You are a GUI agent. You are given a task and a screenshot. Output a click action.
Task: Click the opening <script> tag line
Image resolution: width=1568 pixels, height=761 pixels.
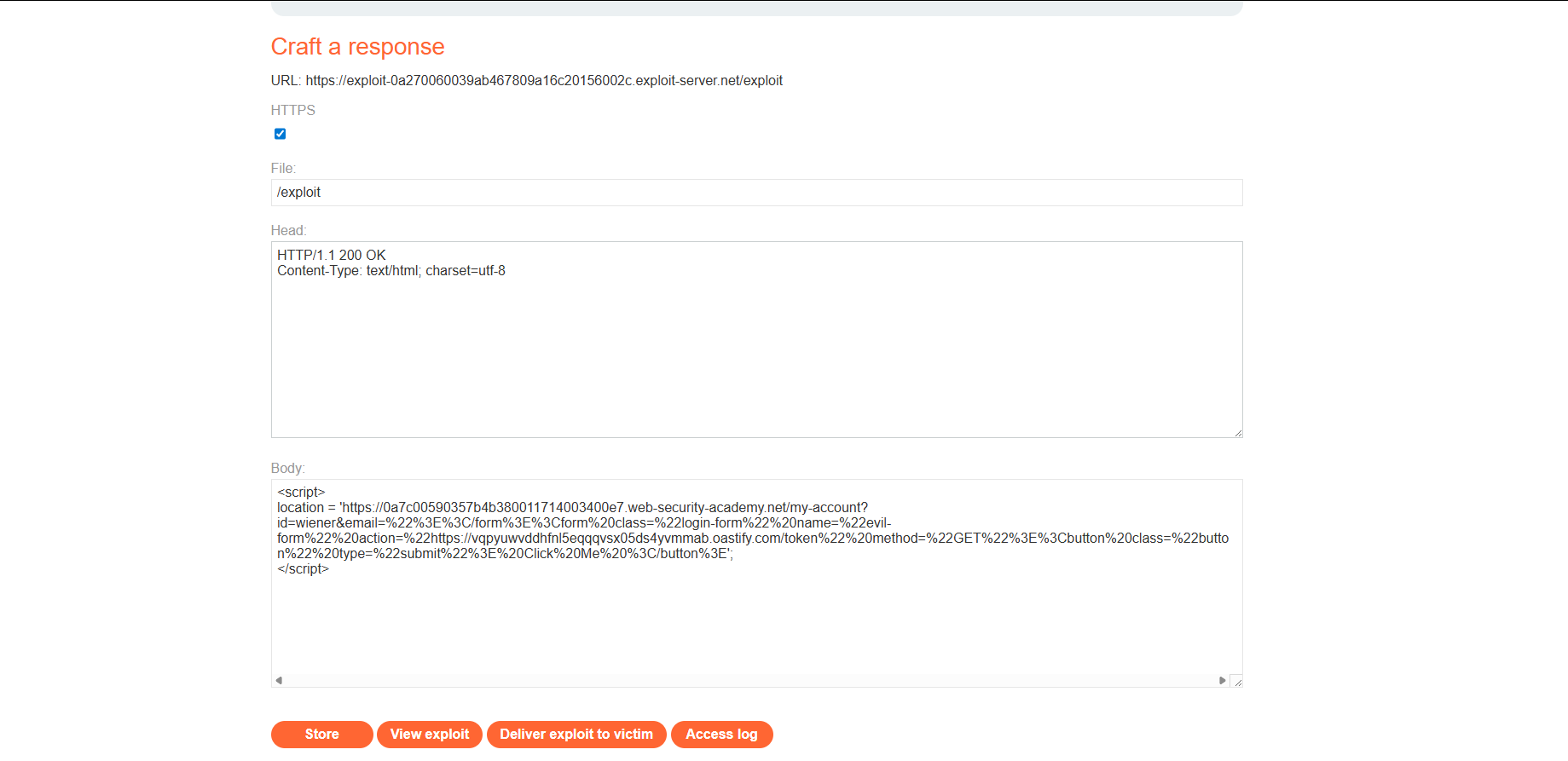point(301,493)
